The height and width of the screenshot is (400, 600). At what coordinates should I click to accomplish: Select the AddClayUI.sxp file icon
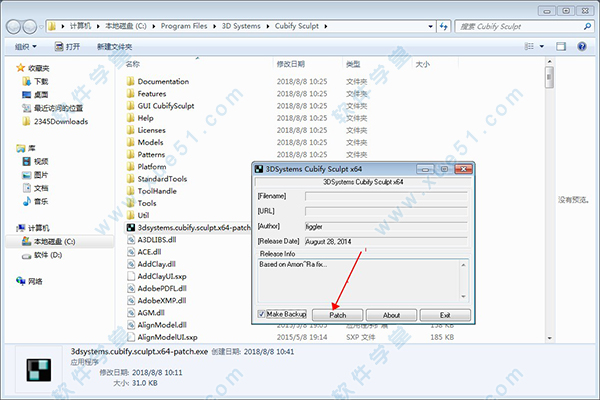pos(130,276)
